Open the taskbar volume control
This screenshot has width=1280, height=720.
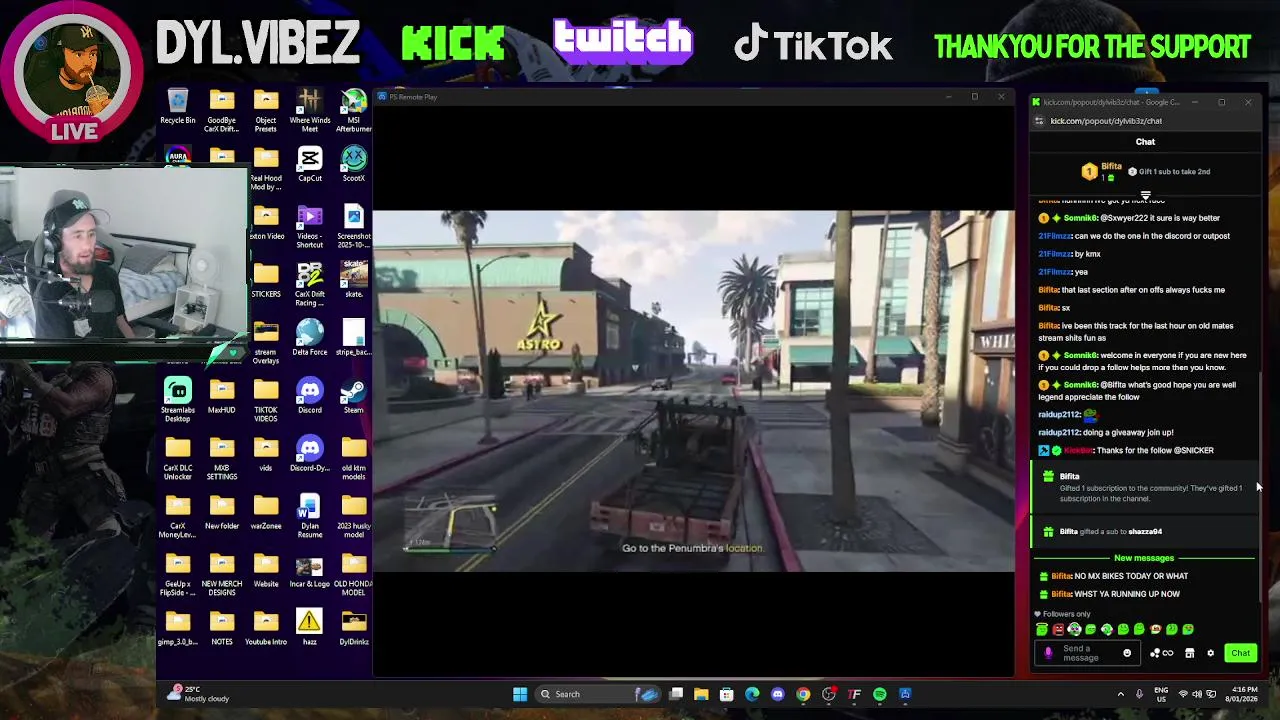1197,694
